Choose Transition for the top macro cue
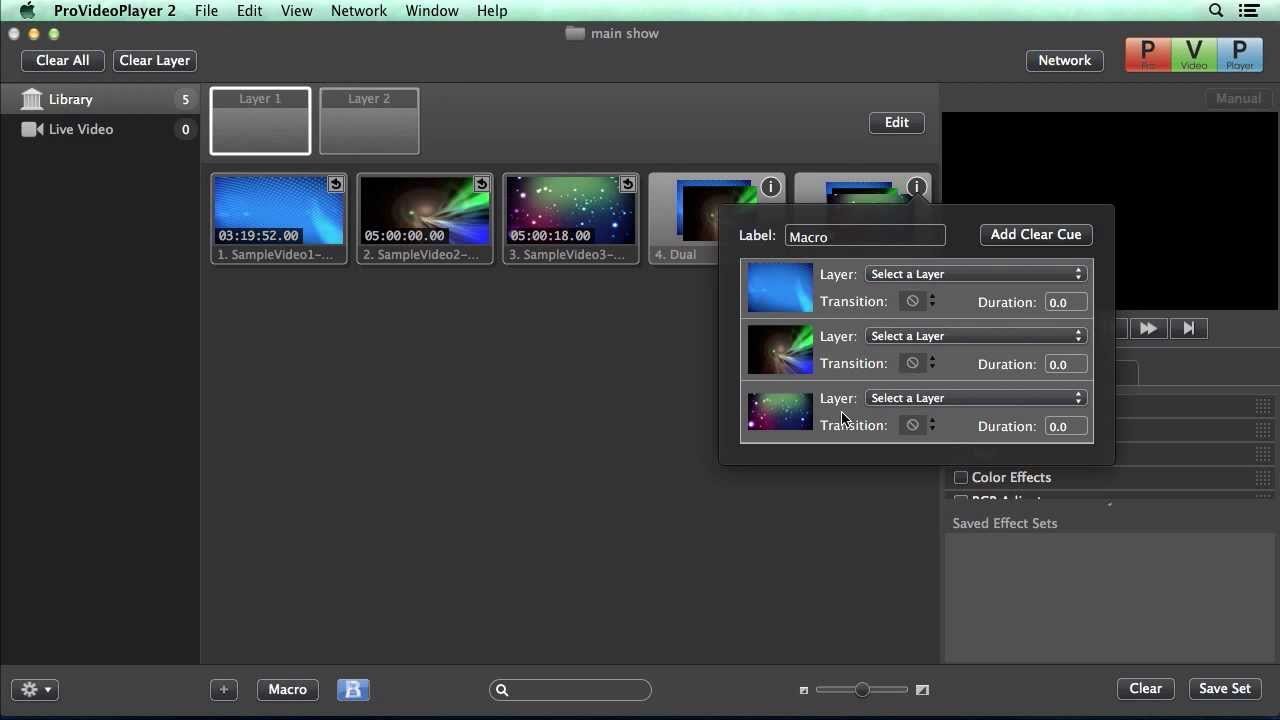Viewport: 1280px width, 720px height. (x=917, y=301)
